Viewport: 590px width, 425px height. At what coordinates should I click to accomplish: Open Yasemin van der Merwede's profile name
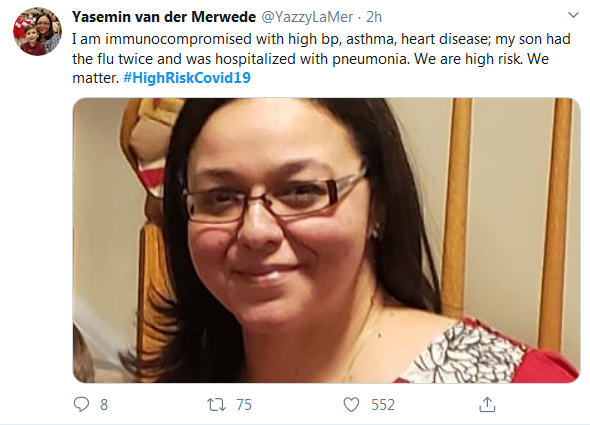pos(164,17)
